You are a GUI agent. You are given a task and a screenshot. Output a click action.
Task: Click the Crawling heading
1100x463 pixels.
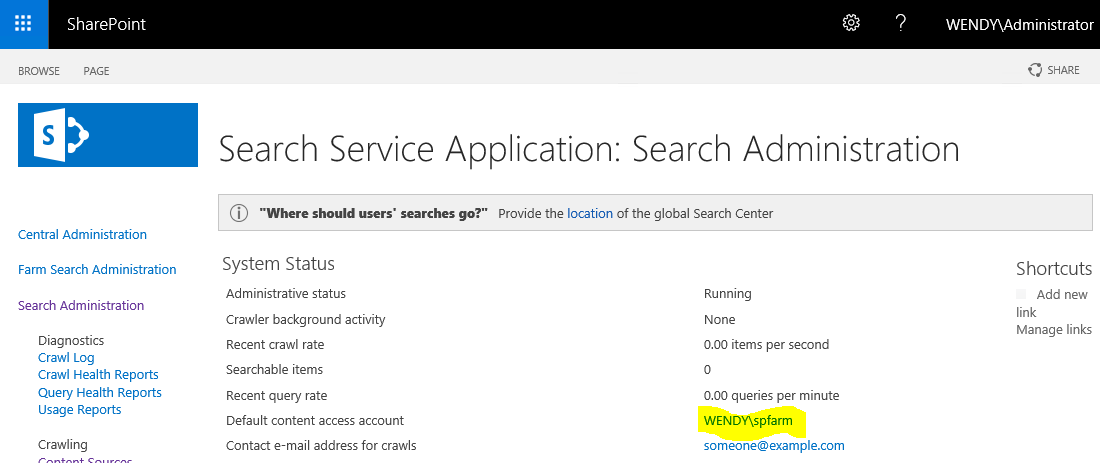(62, 445)
